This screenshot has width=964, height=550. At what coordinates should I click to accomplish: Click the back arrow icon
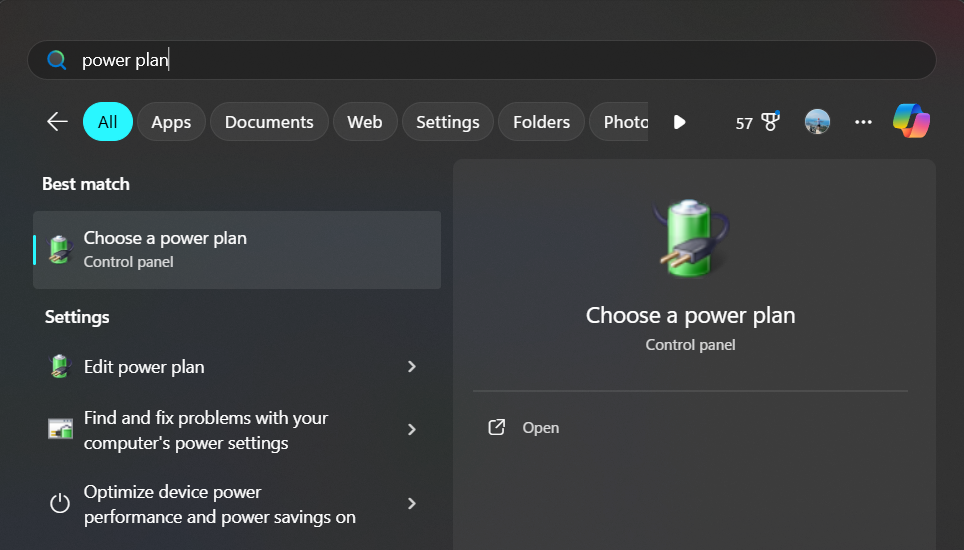click(x=57, y=122)
